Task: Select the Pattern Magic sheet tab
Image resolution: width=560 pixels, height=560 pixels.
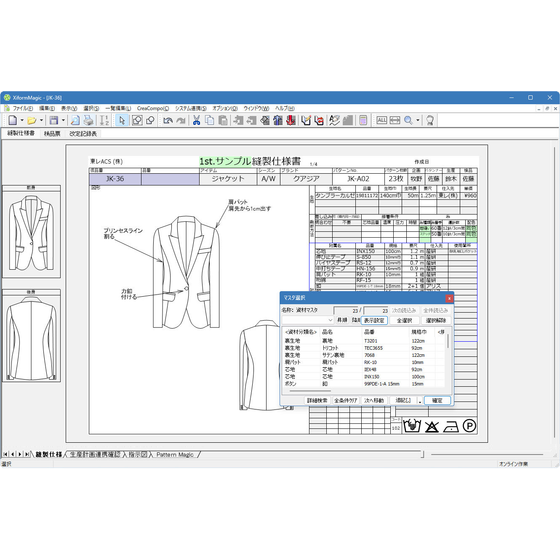Action: pos(175,455)
